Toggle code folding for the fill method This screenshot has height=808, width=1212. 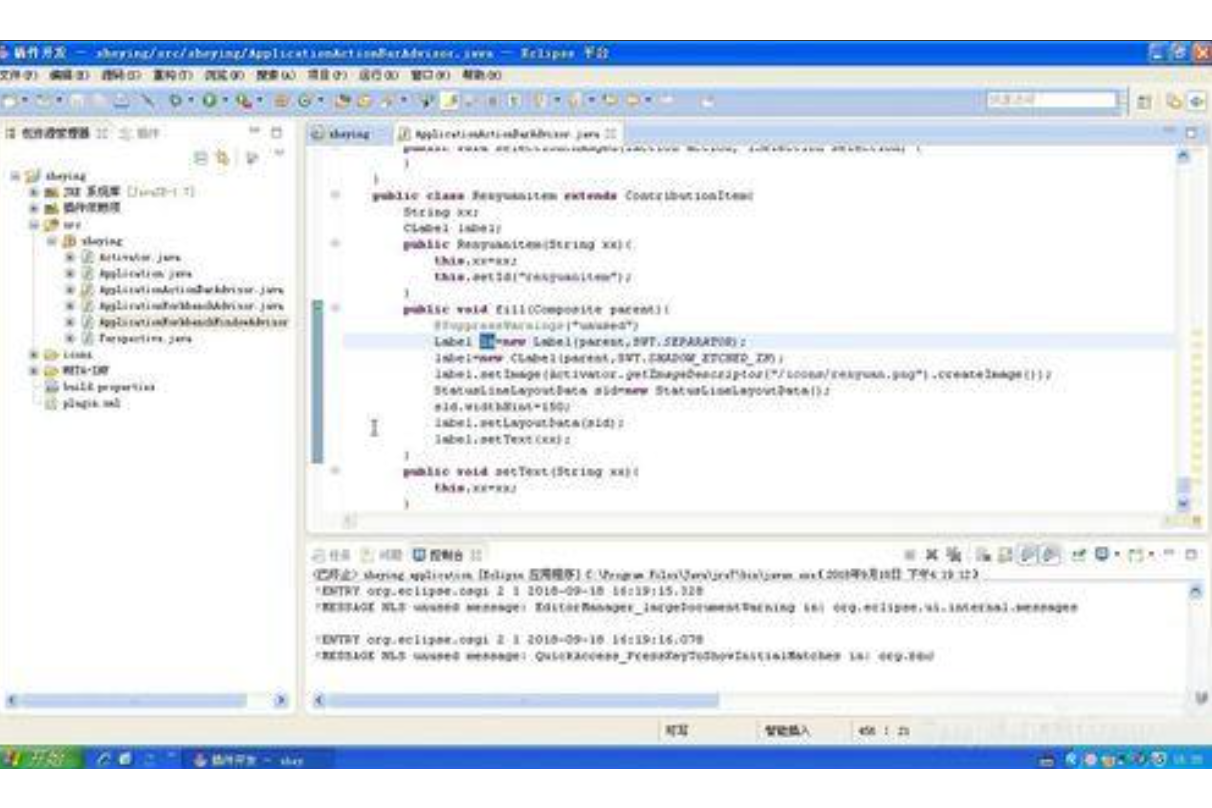pyautogui.click(x=334, y=310)
